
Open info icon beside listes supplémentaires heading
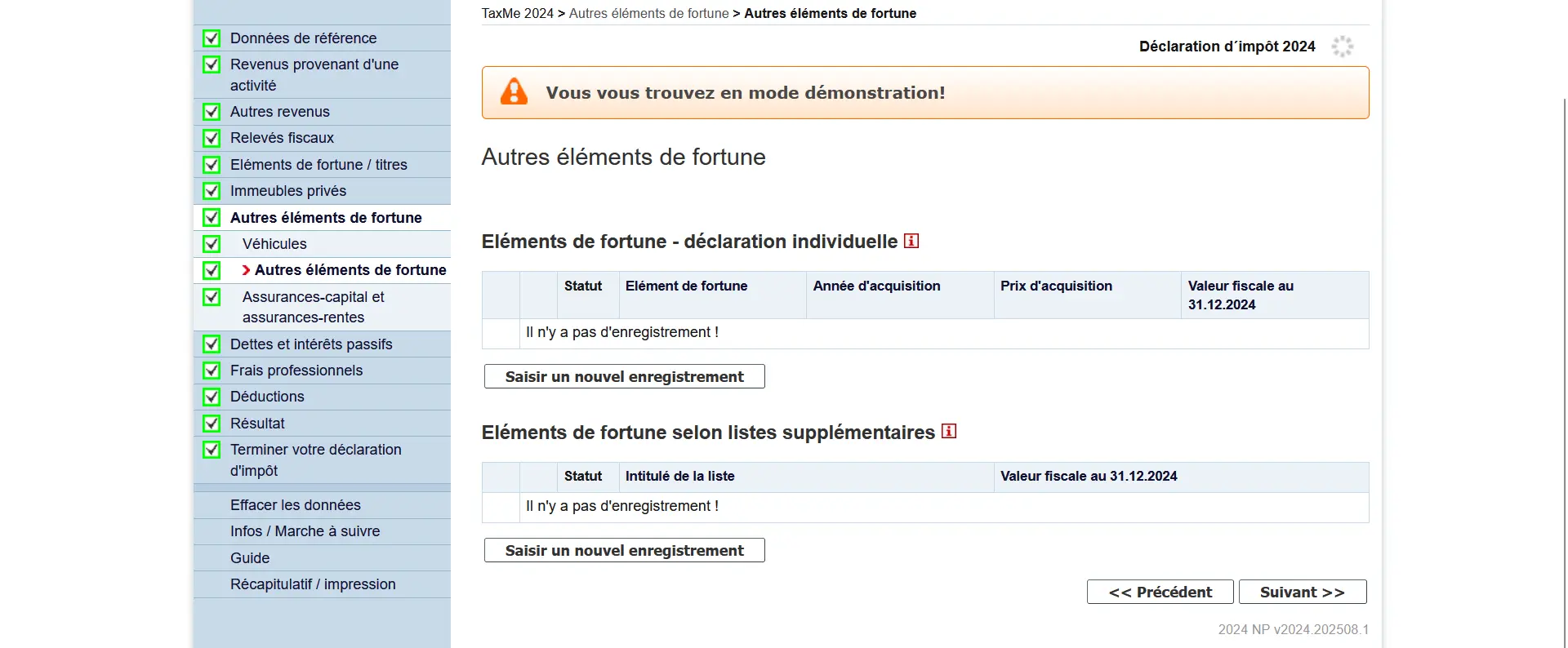pos(949,432)
